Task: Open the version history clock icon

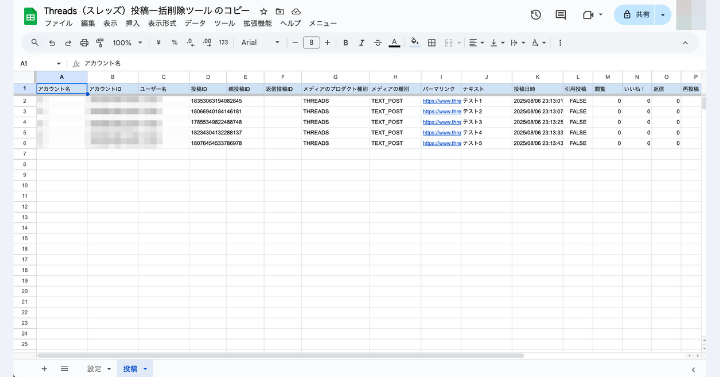Action: pyautogui.click(x=535, y=15)
